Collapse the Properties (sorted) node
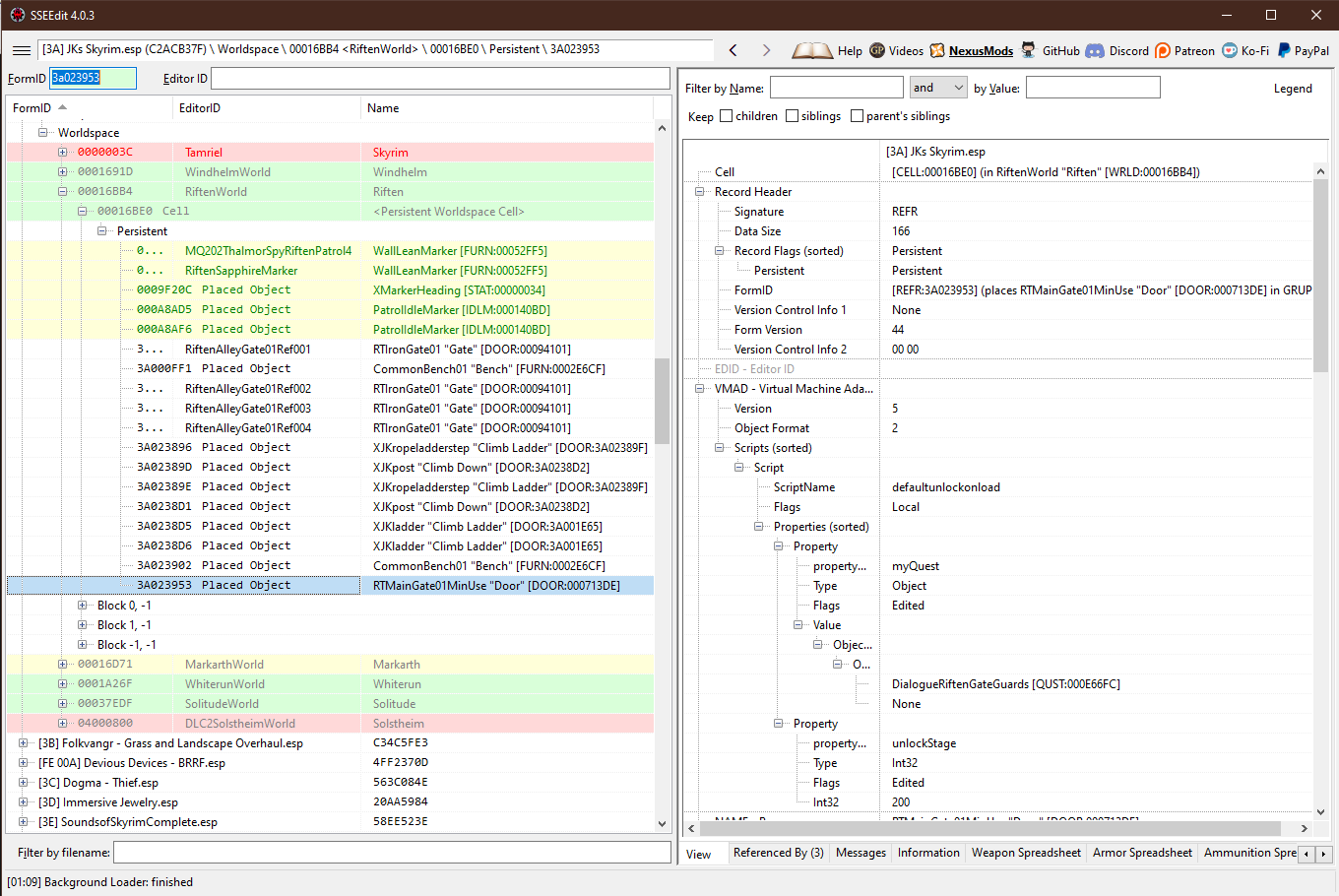Viewport: 1339px width, 896px height. [759, 527]
